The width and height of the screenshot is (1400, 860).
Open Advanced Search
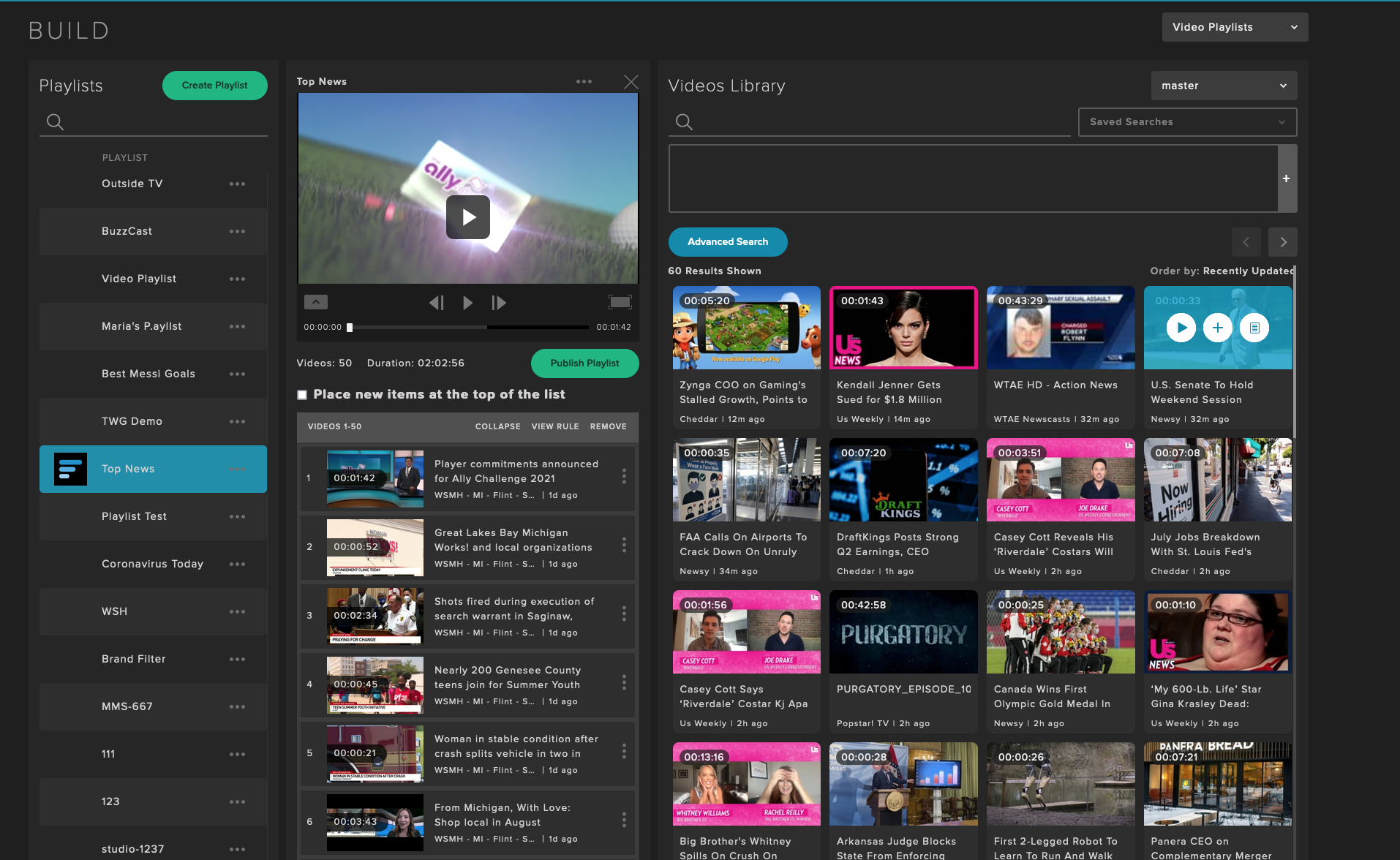728,242
